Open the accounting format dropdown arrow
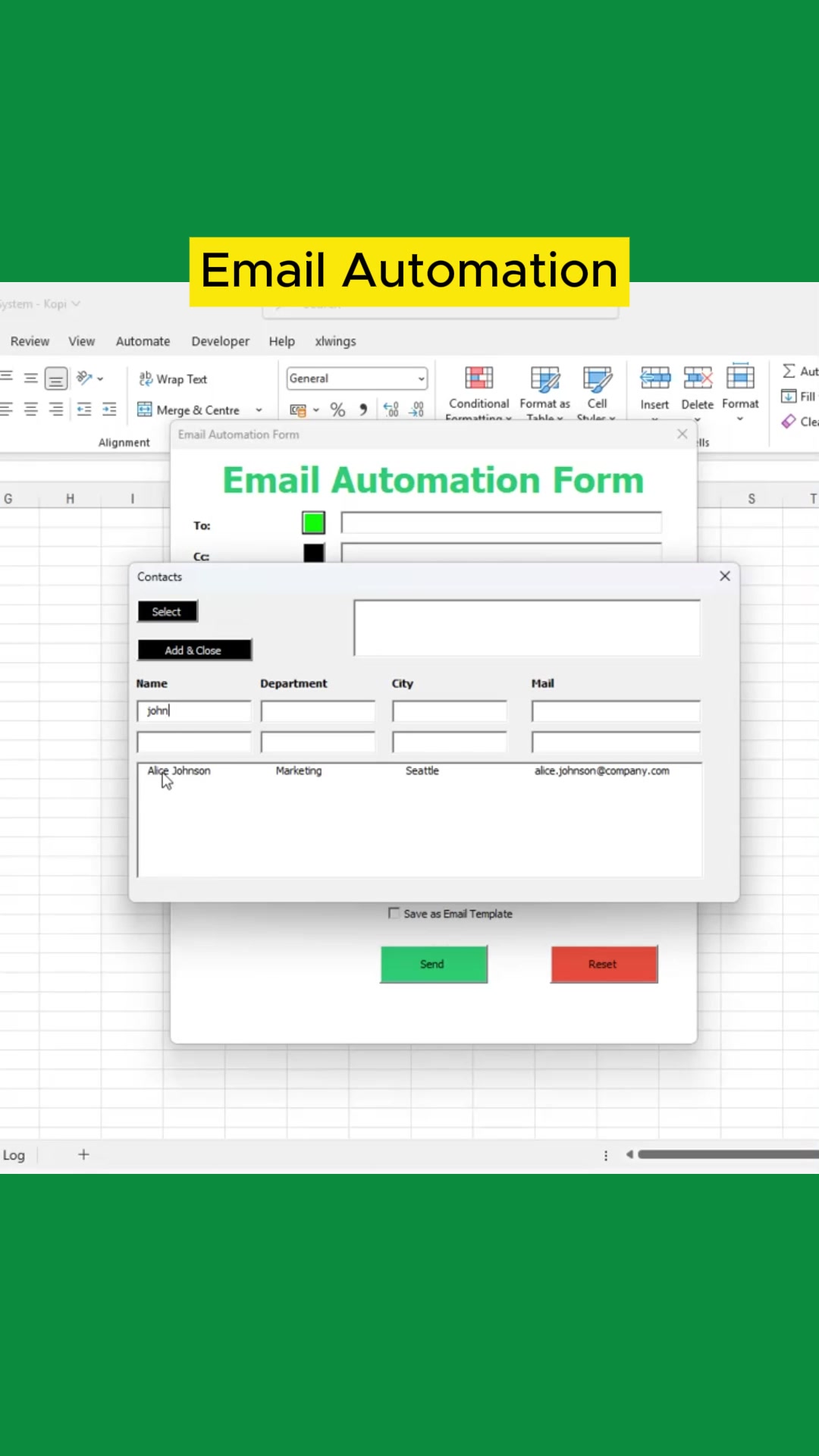The height and width of the screenshot is (1456, 819). (x=316, y=410)
